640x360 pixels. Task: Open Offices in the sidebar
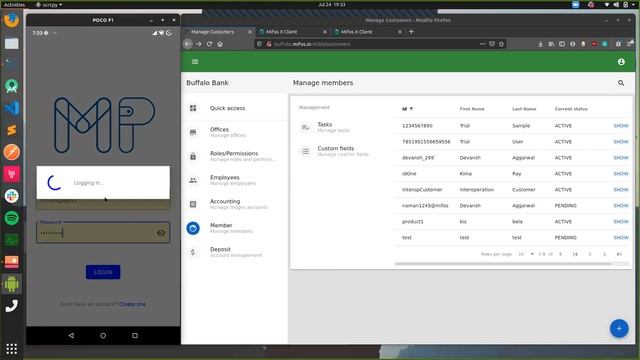(235, 132)
